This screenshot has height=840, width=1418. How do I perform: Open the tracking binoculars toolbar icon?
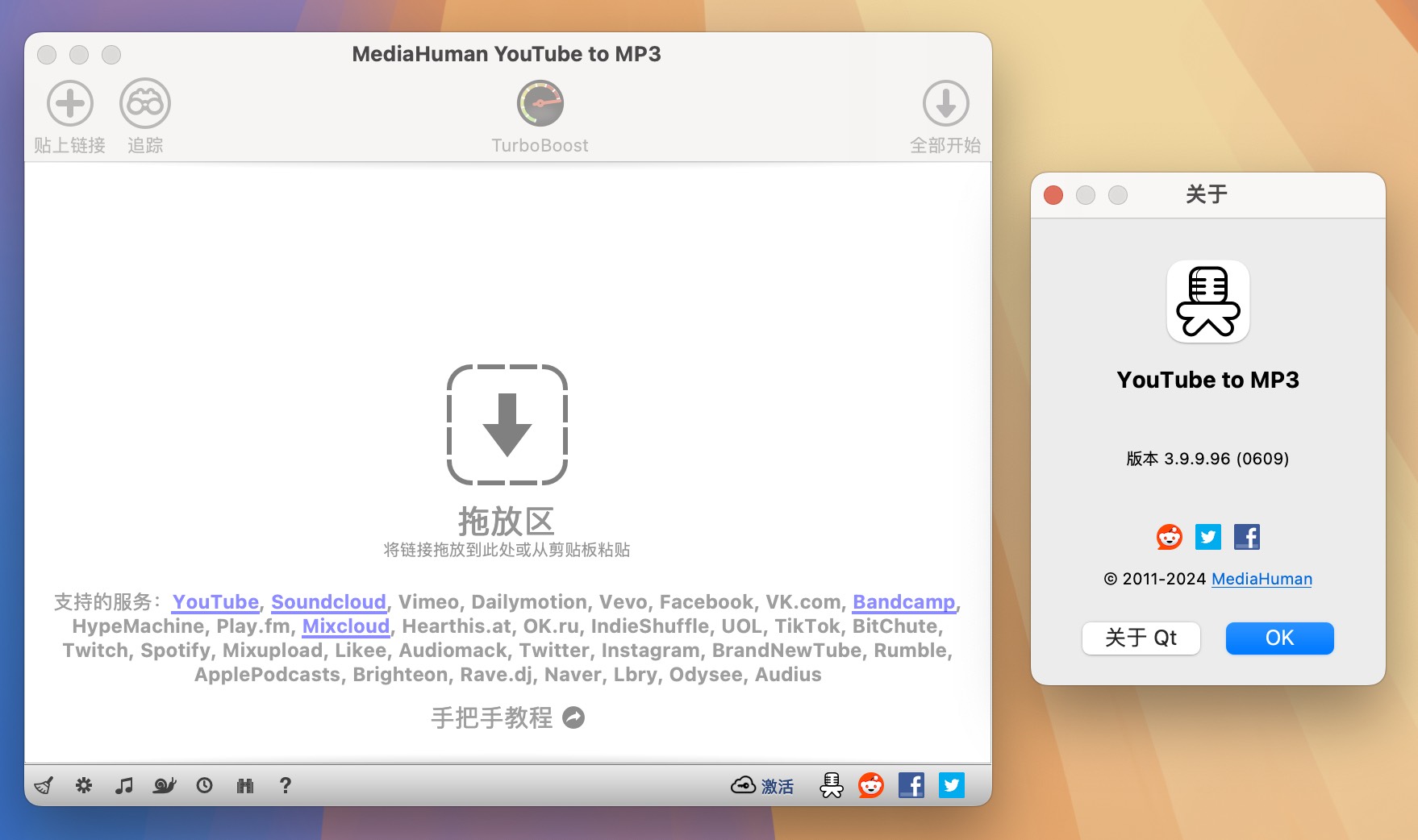[x=145, y=103]
